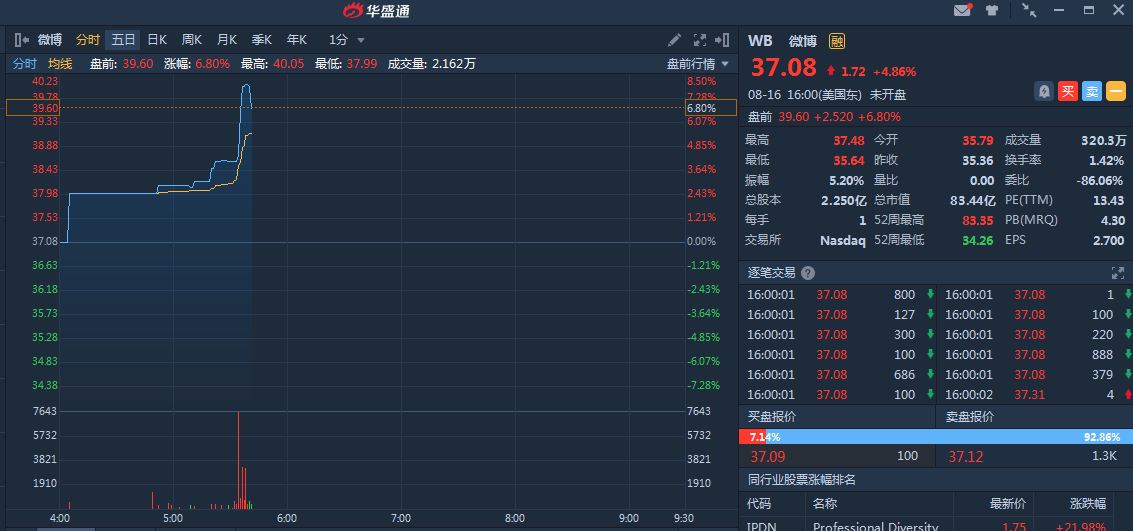This screenshot has height=531, width=1133.
Task: Click the 6.80% marker on right axis
Action: (x=710, y=108)
